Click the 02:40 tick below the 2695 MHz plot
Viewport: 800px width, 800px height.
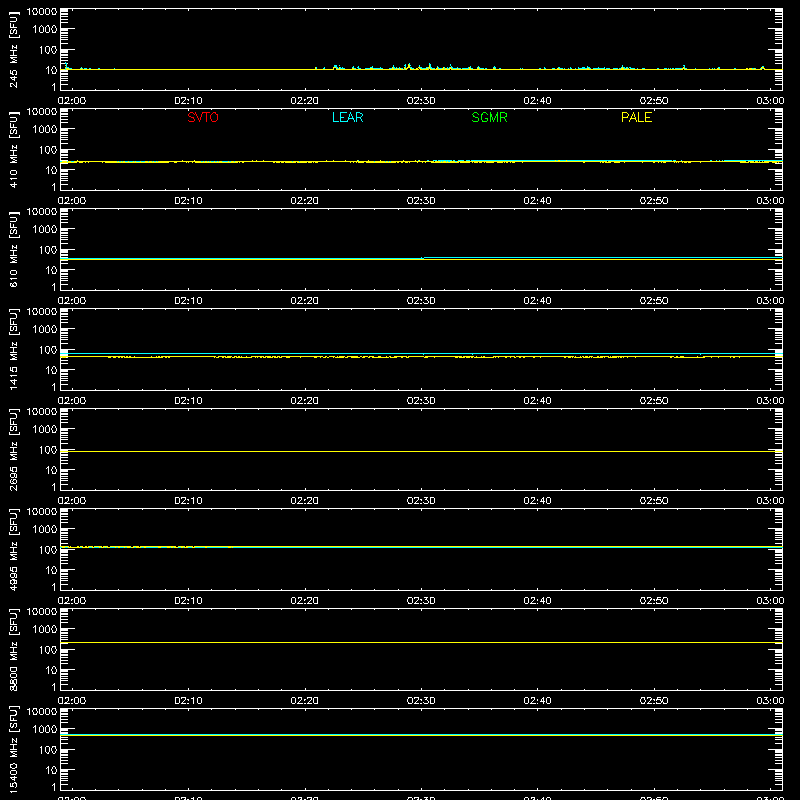click(x=537, y=501)
